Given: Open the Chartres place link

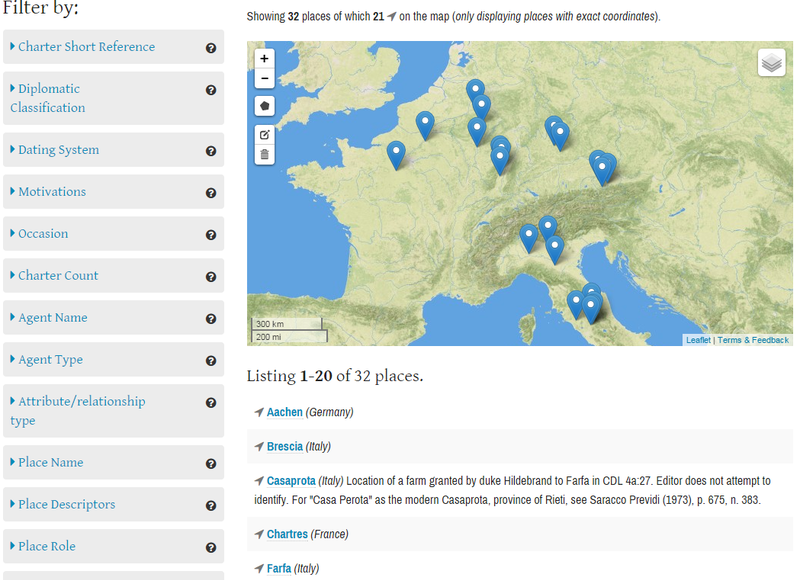Looking at the screenshot, I should click(x=287, y=534).
